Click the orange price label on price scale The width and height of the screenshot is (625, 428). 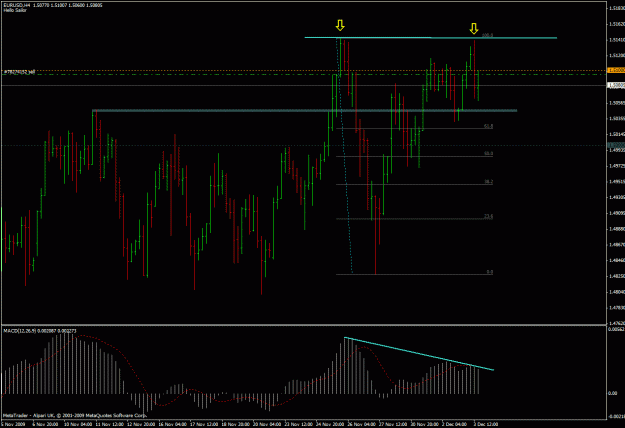pos(616,70)
